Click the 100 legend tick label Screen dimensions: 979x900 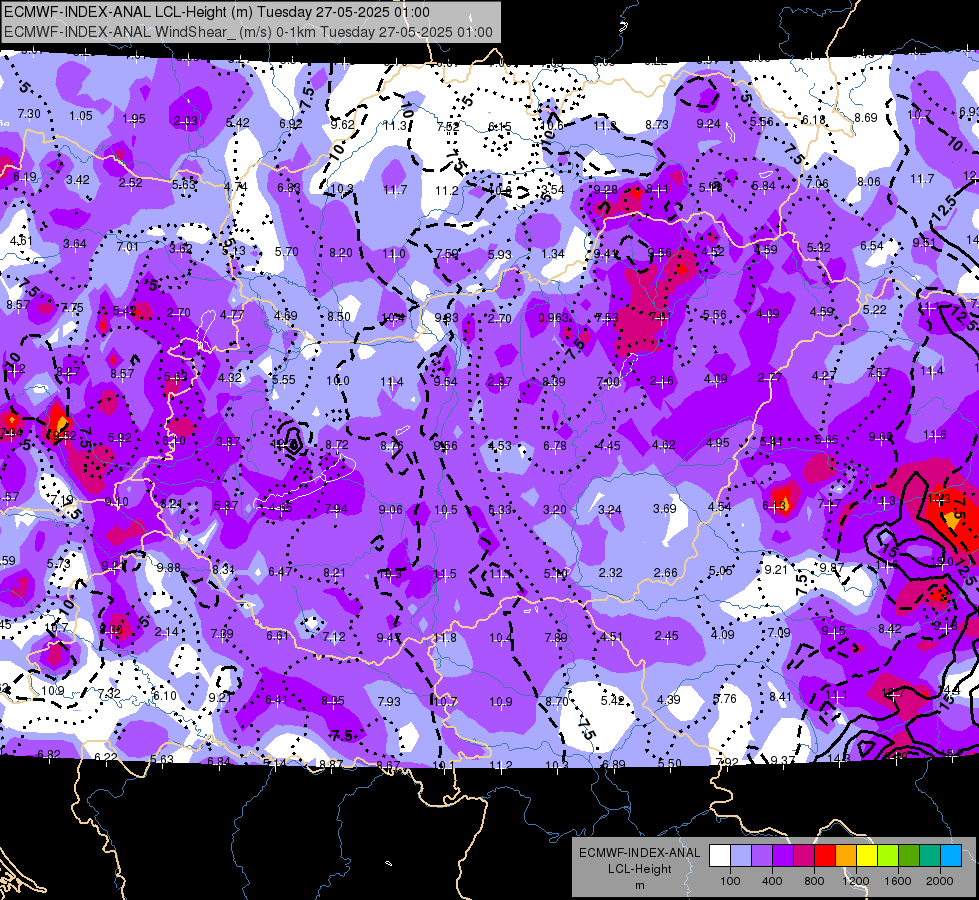tap(730, 881)
